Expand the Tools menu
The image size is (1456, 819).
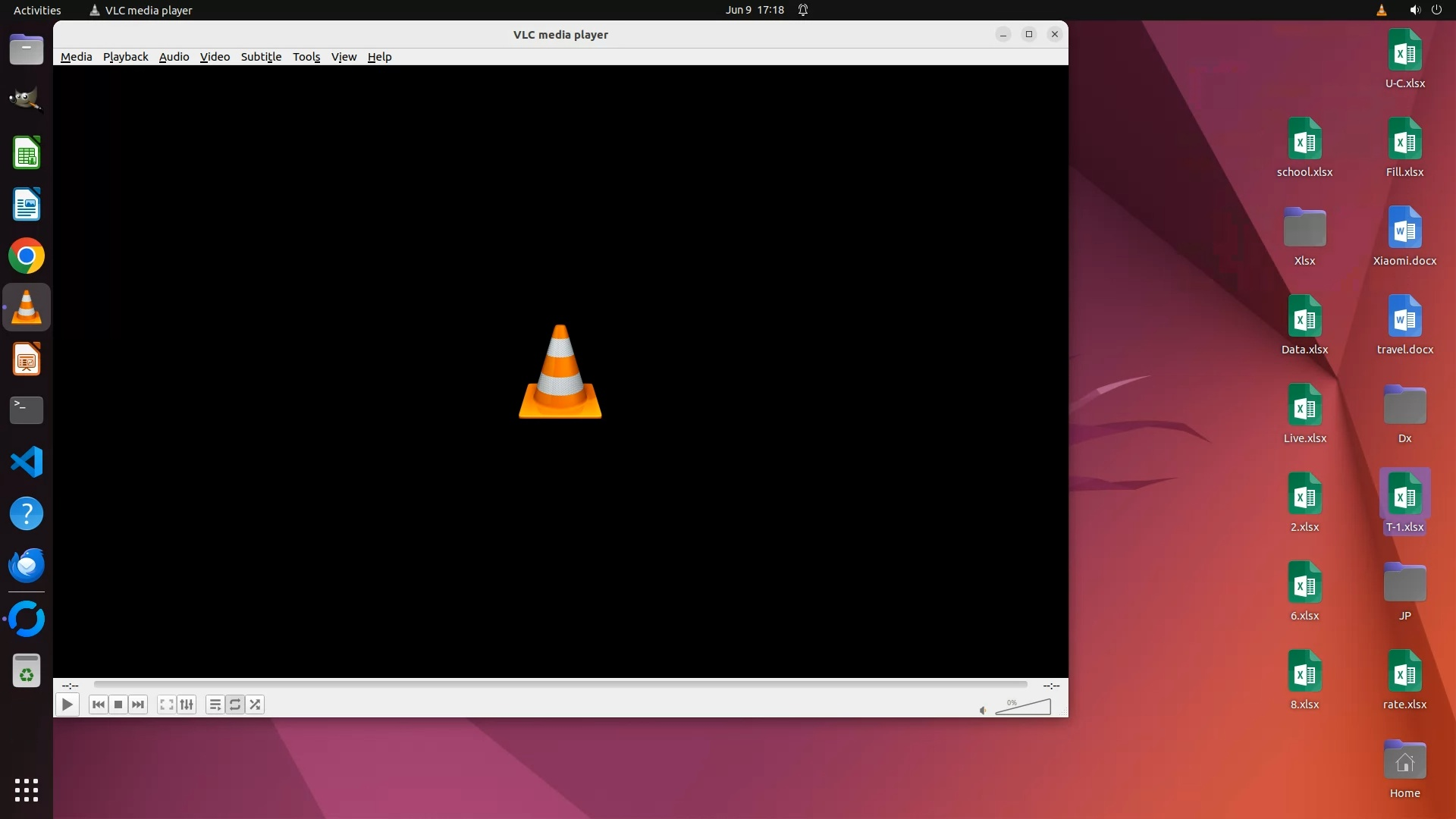(306, 57)
